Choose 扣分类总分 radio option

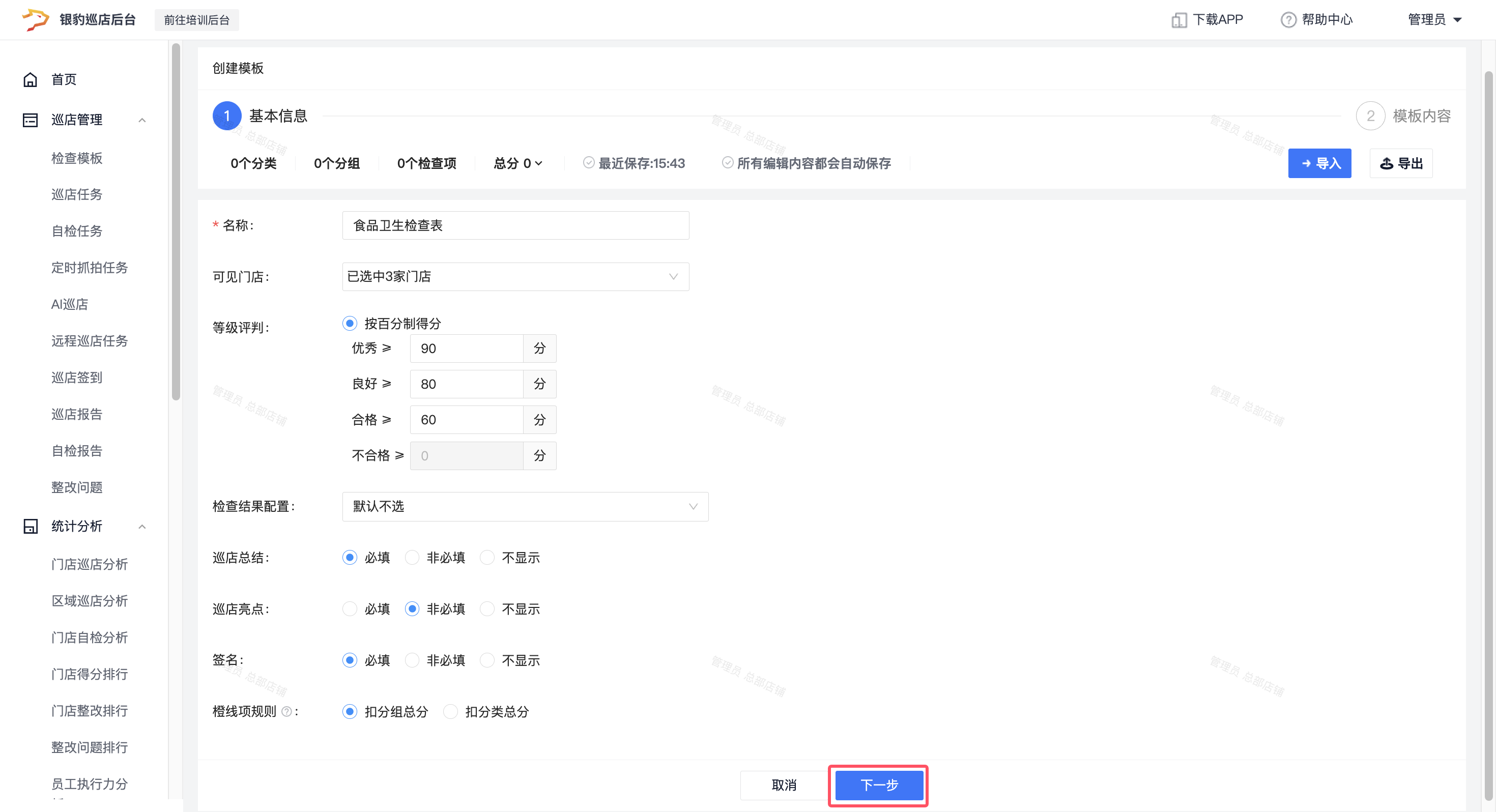point(451,711)
